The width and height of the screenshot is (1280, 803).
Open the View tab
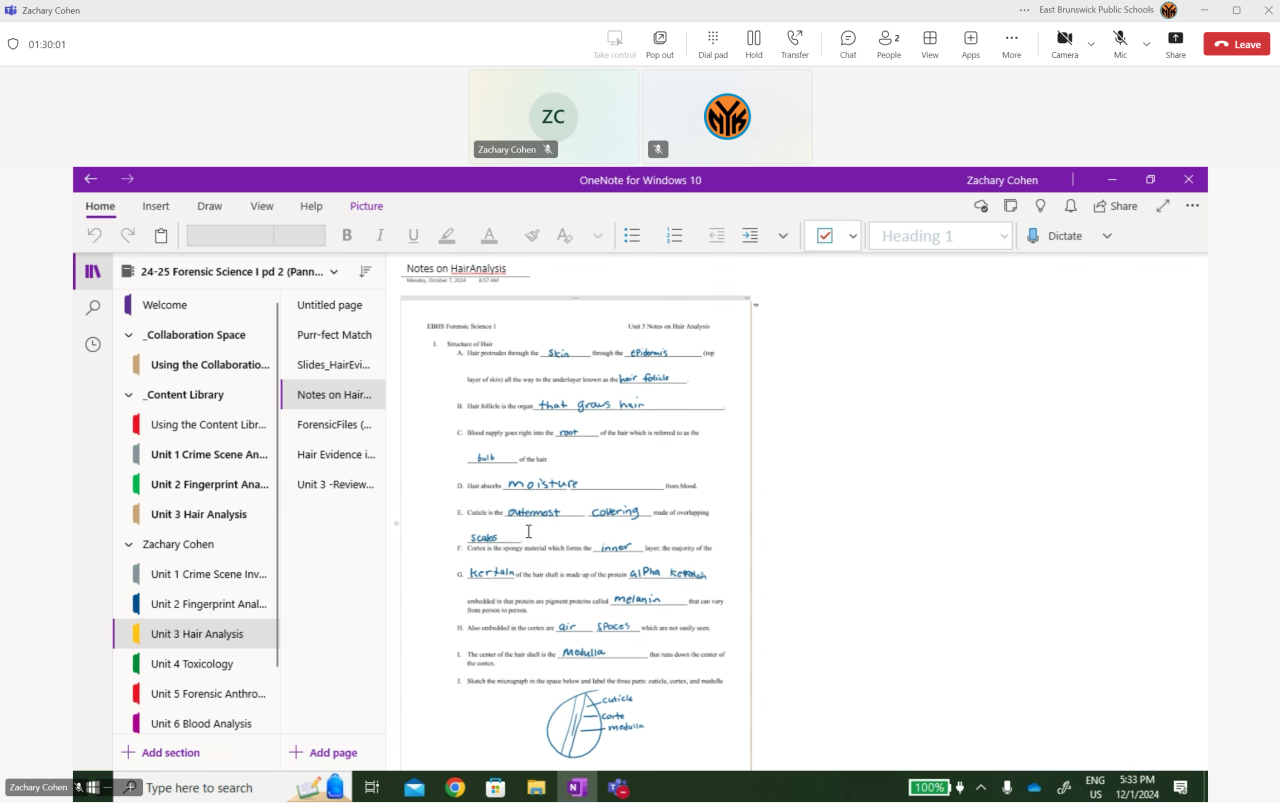pyautogui.click(x=262, y=206)
